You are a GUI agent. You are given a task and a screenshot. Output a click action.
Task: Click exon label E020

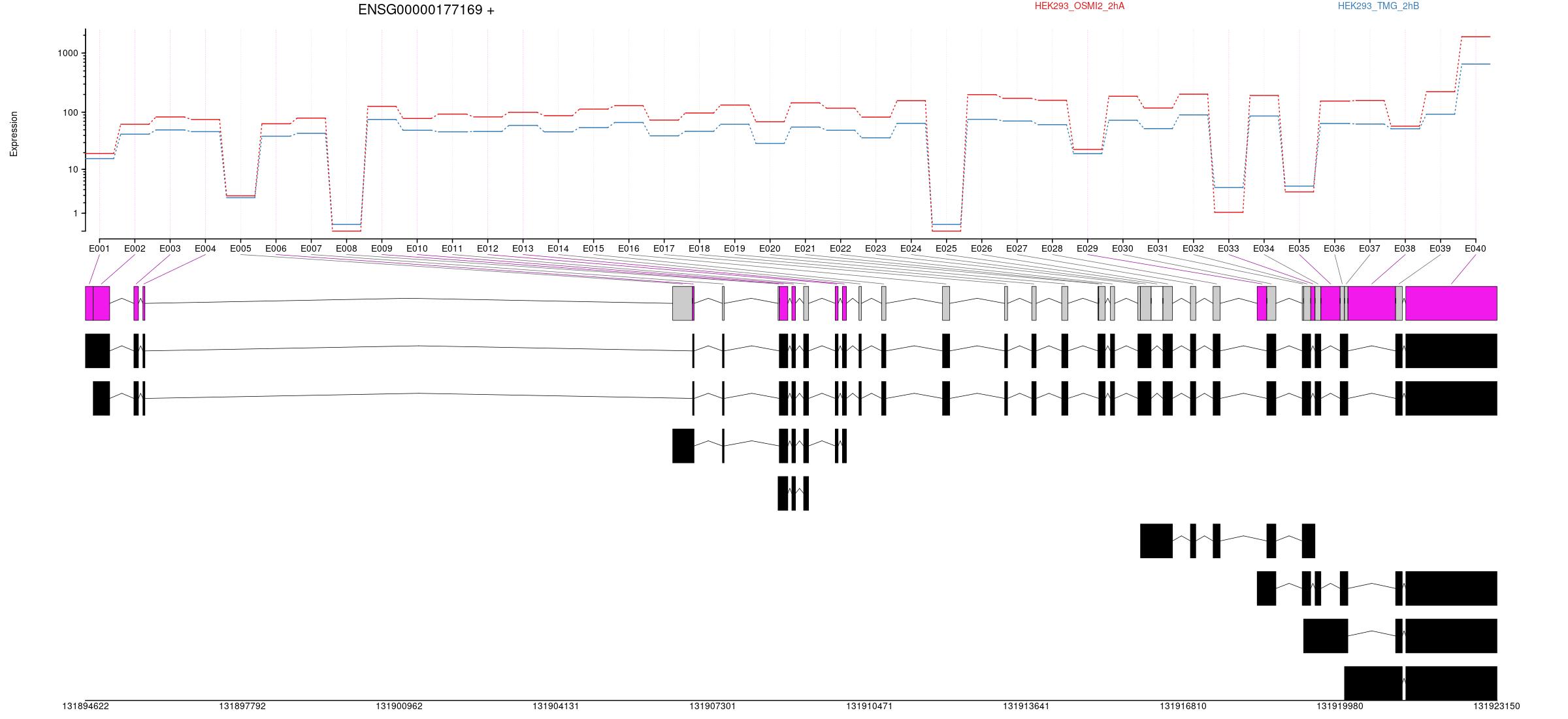pyautogui.click(x=770, y=248)
